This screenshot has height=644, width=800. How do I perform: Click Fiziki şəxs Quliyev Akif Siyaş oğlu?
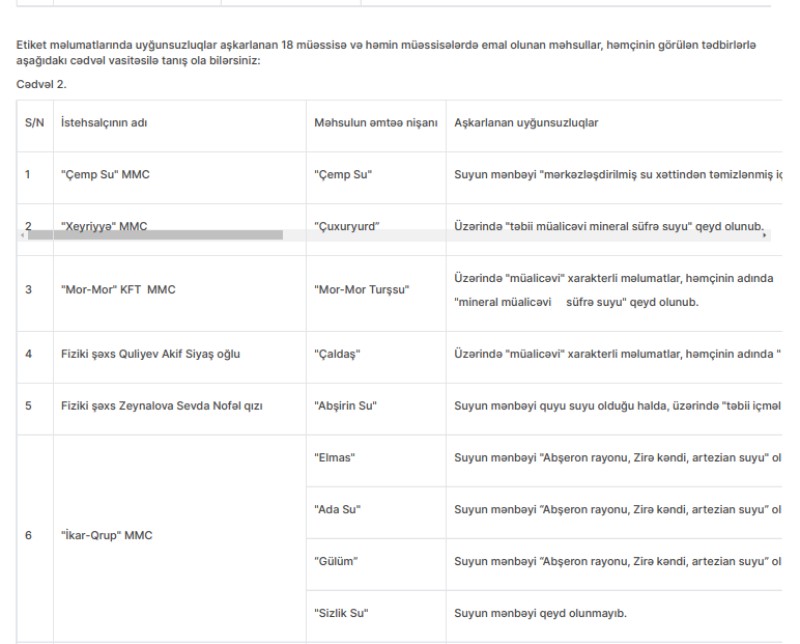[150, 352]
